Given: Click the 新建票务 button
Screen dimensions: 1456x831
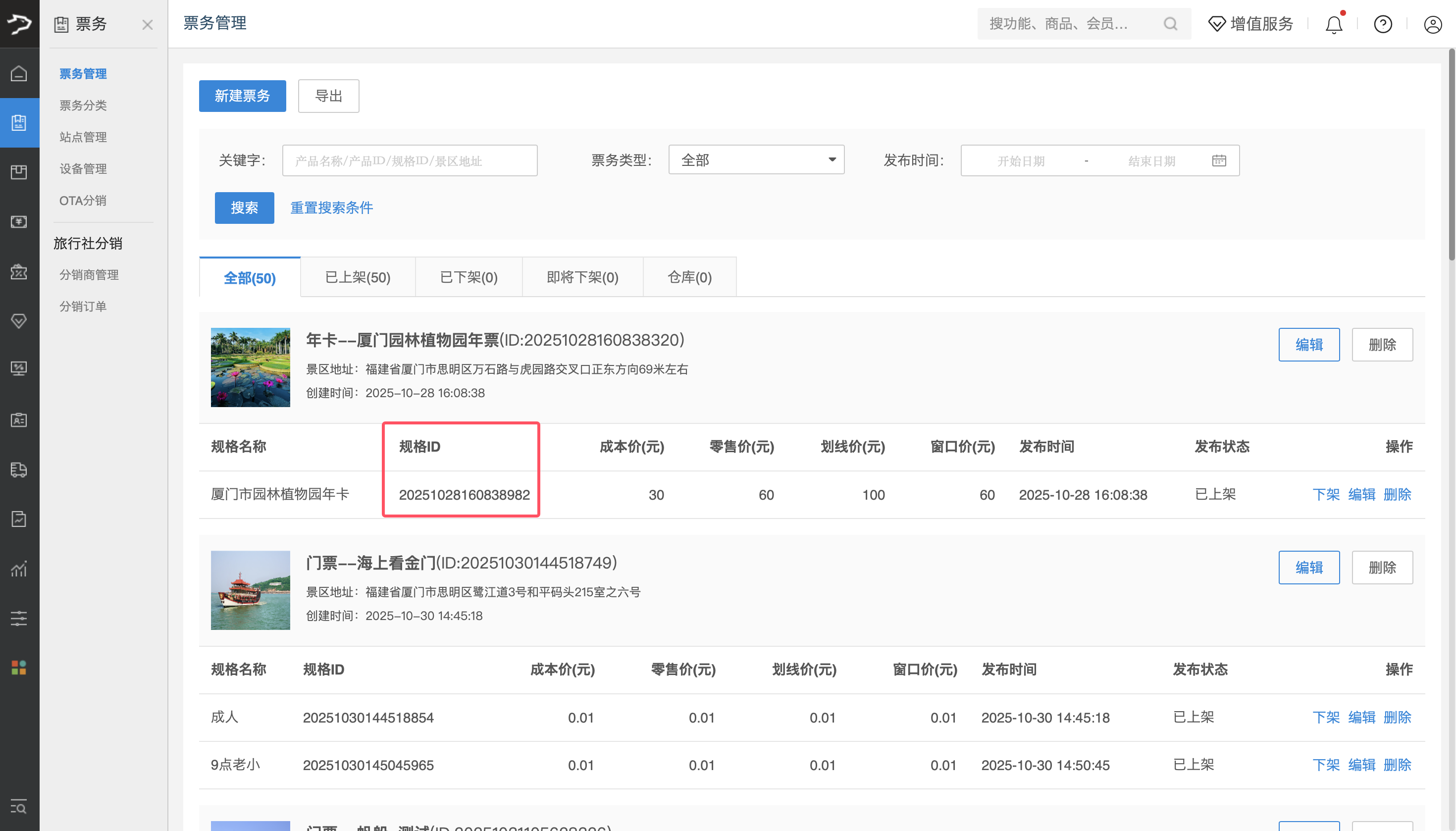Looking at the screenshot, I should coord(242,96).
